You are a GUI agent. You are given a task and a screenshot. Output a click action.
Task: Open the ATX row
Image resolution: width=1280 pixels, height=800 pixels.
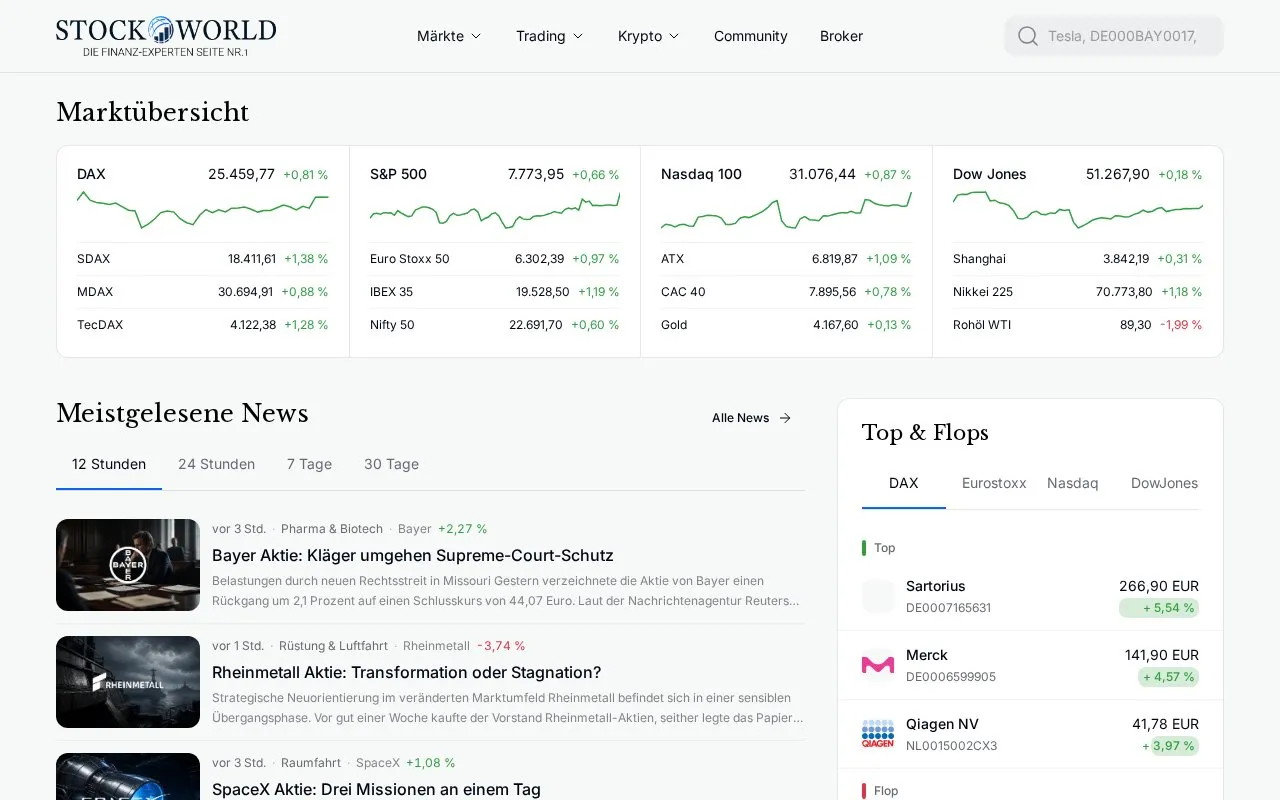click(x=786, y=259)
